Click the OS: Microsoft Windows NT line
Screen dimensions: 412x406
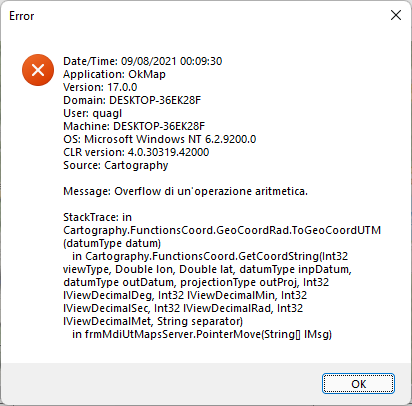pyautogui.click(x=160, y=139)
